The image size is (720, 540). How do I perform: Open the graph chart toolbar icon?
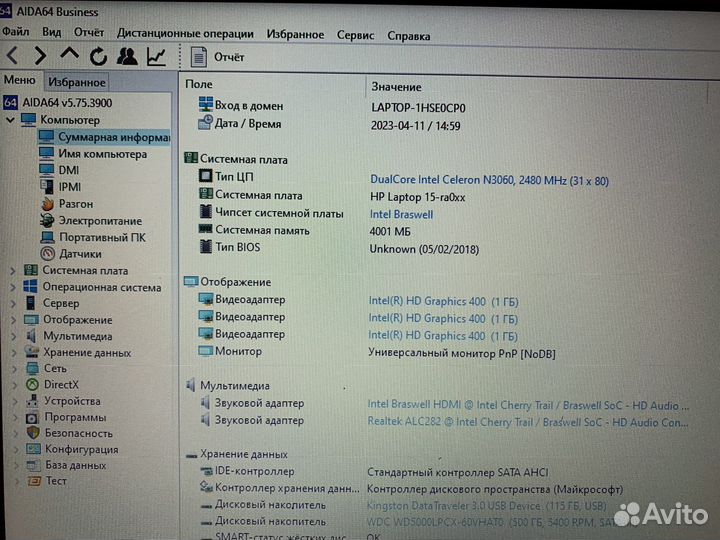[156, 57]
